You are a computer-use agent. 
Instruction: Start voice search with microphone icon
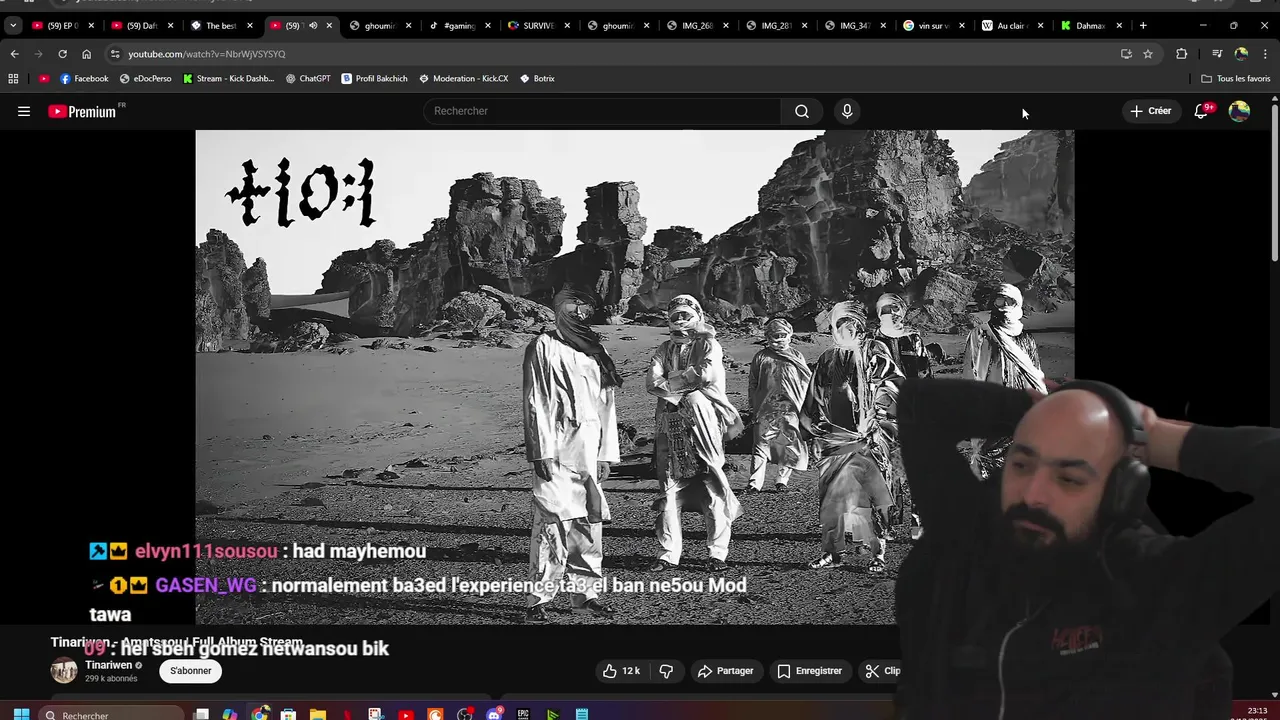point(847,111)
